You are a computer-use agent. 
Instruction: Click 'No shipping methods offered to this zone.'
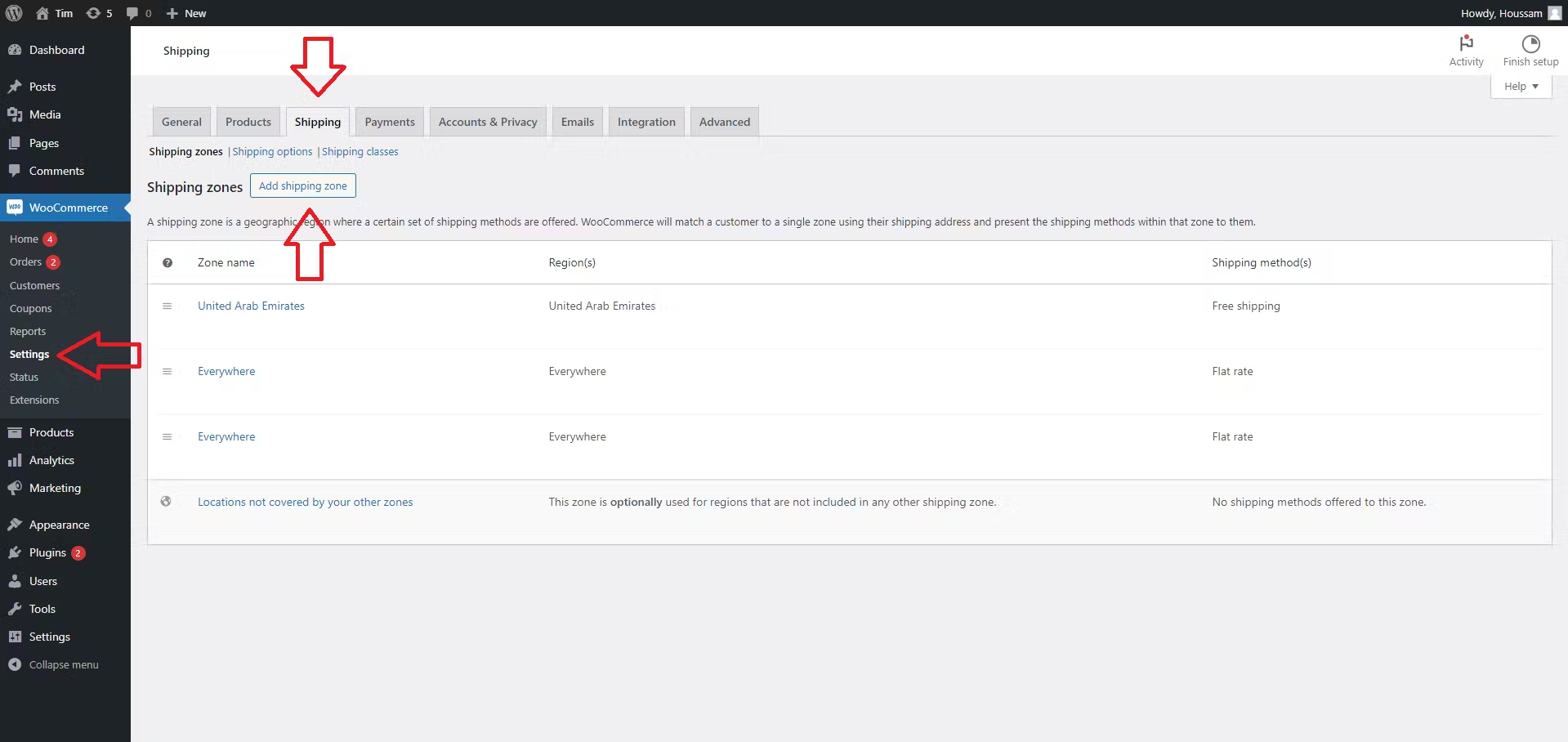coord(1319,502)
